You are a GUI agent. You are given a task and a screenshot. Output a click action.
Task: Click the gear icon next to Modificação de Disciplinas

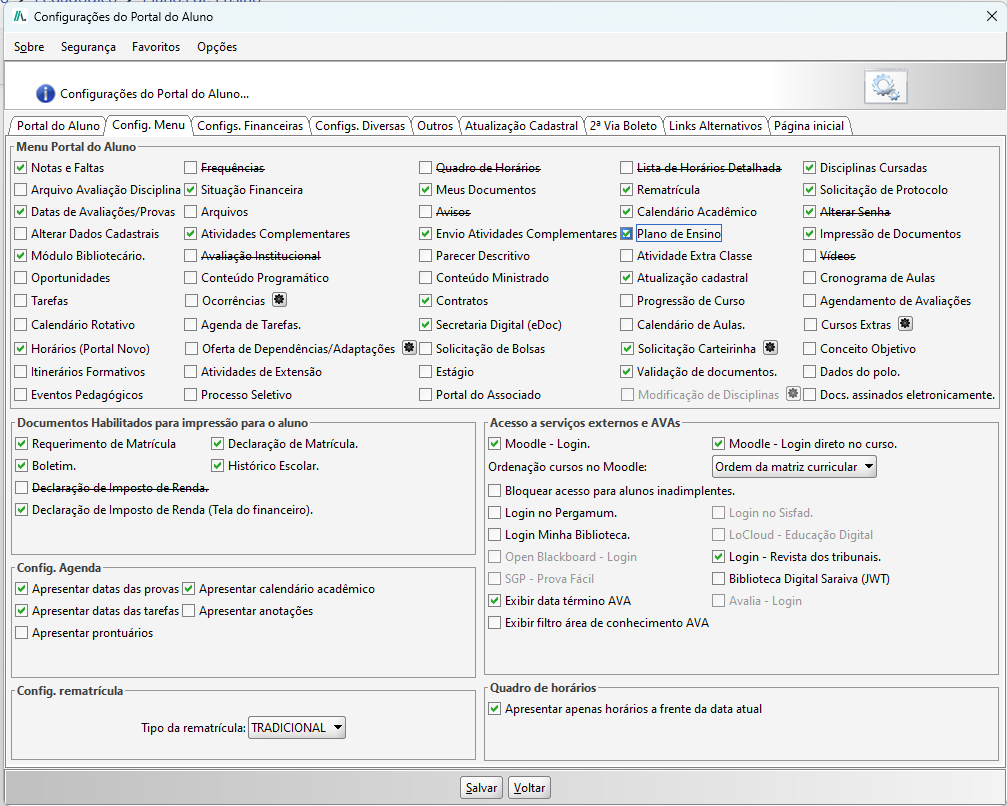(793, 393)
